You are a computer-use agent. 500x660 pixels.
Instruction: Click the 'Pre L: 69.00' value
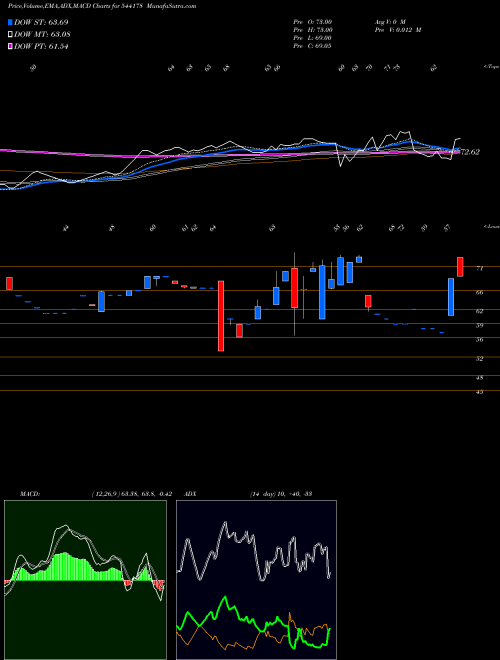313,38
